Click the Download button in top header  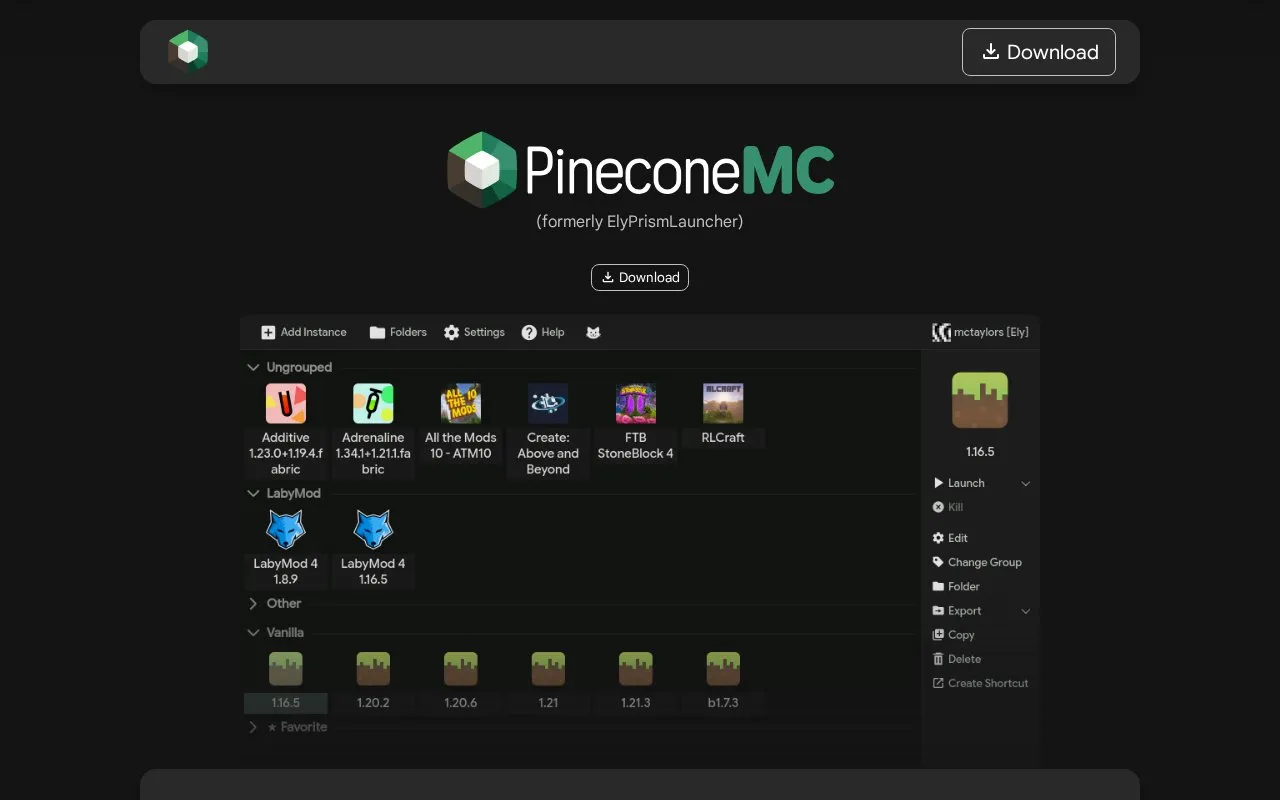[1039, 52]
